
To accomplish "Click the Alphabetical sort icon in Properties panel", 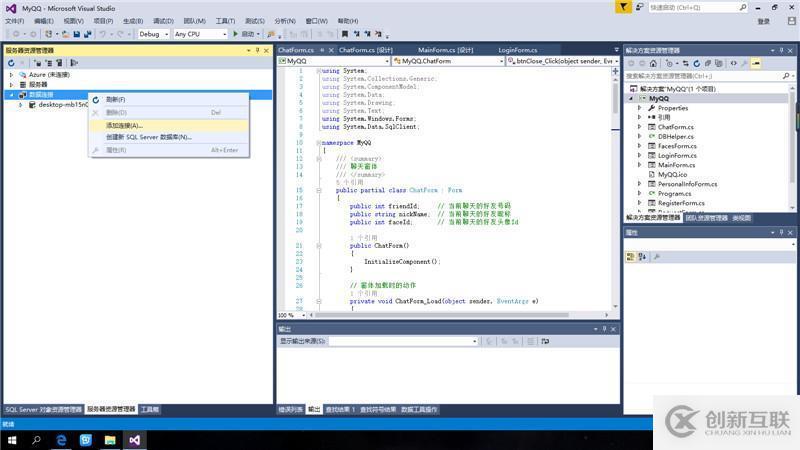I will [x=642, y=257].
